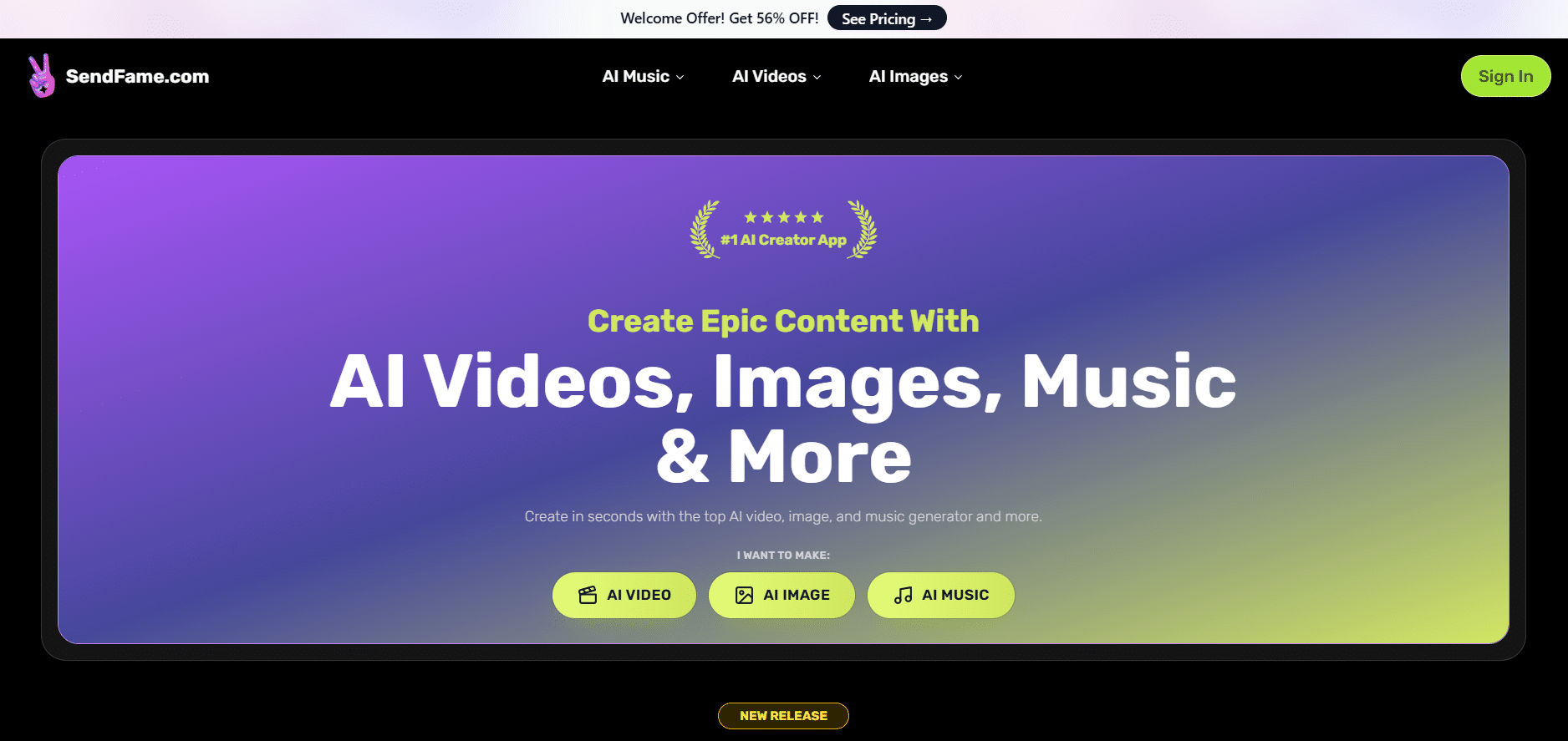The width and height of the screenshot is (1568, 741).
Task: Expand the AI Music dropdown chevron
Action: coord(680,77)
